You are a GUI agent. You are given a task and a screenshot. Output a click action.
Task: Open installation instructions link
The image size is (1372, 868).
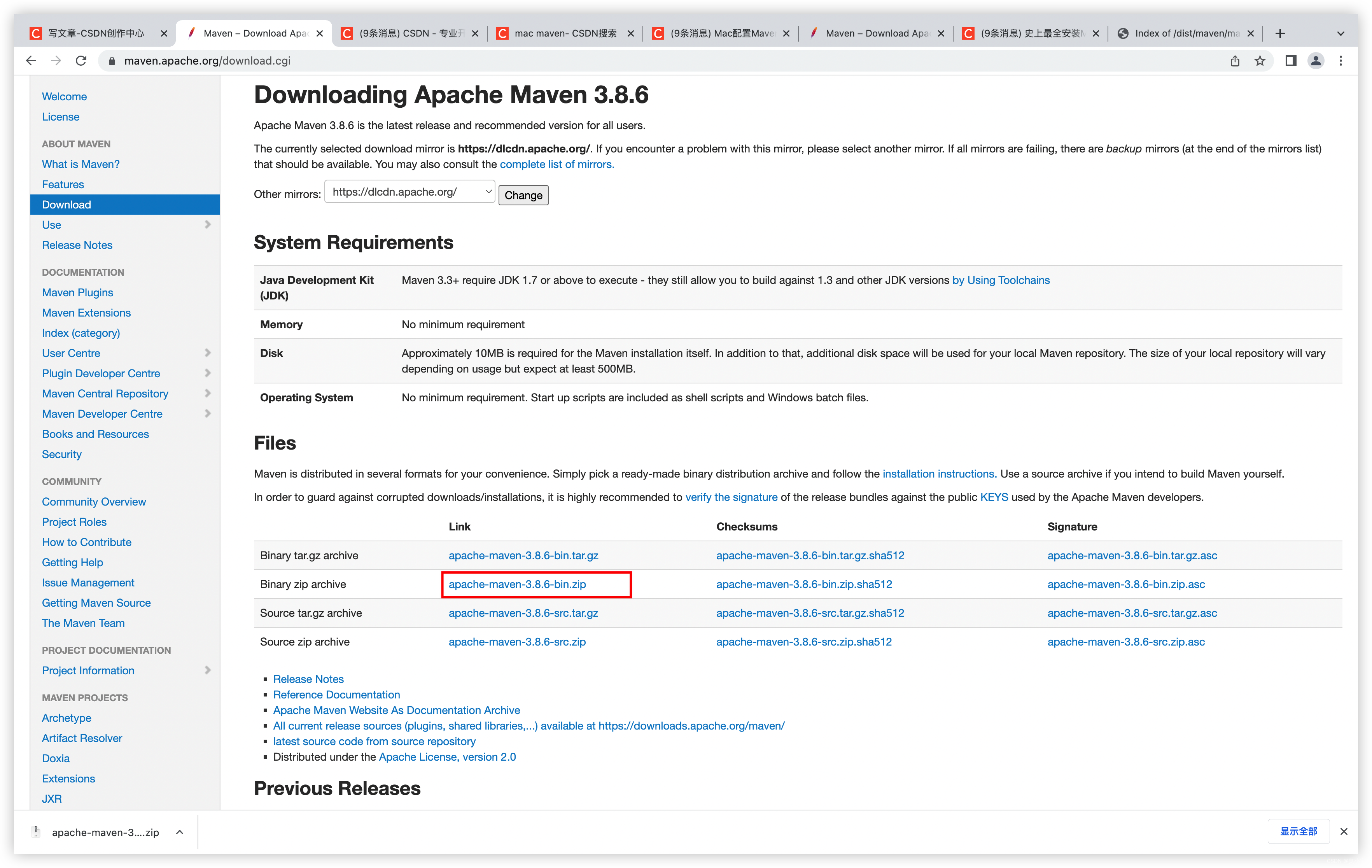pyautogui.click(x=939, y=474)
